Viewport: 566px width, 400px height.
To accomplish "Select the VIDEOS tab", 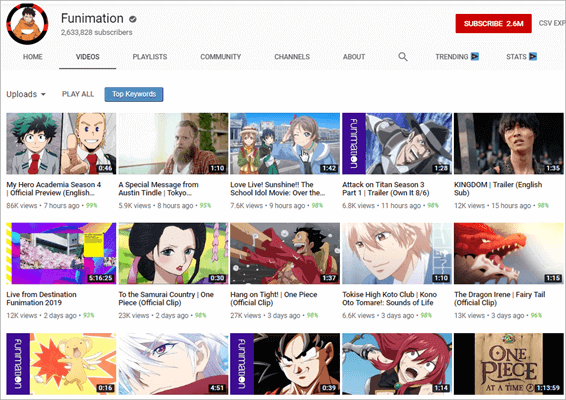I will click(x=88, y=57).
